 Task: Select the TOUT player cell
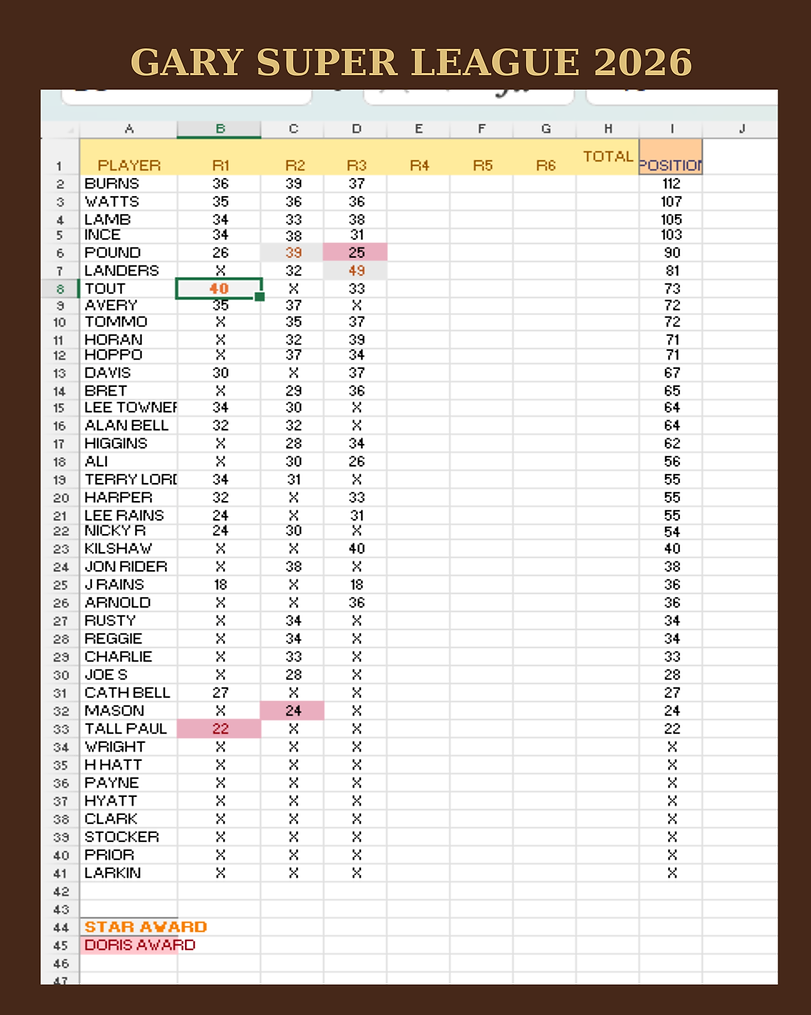coord(129,289)
